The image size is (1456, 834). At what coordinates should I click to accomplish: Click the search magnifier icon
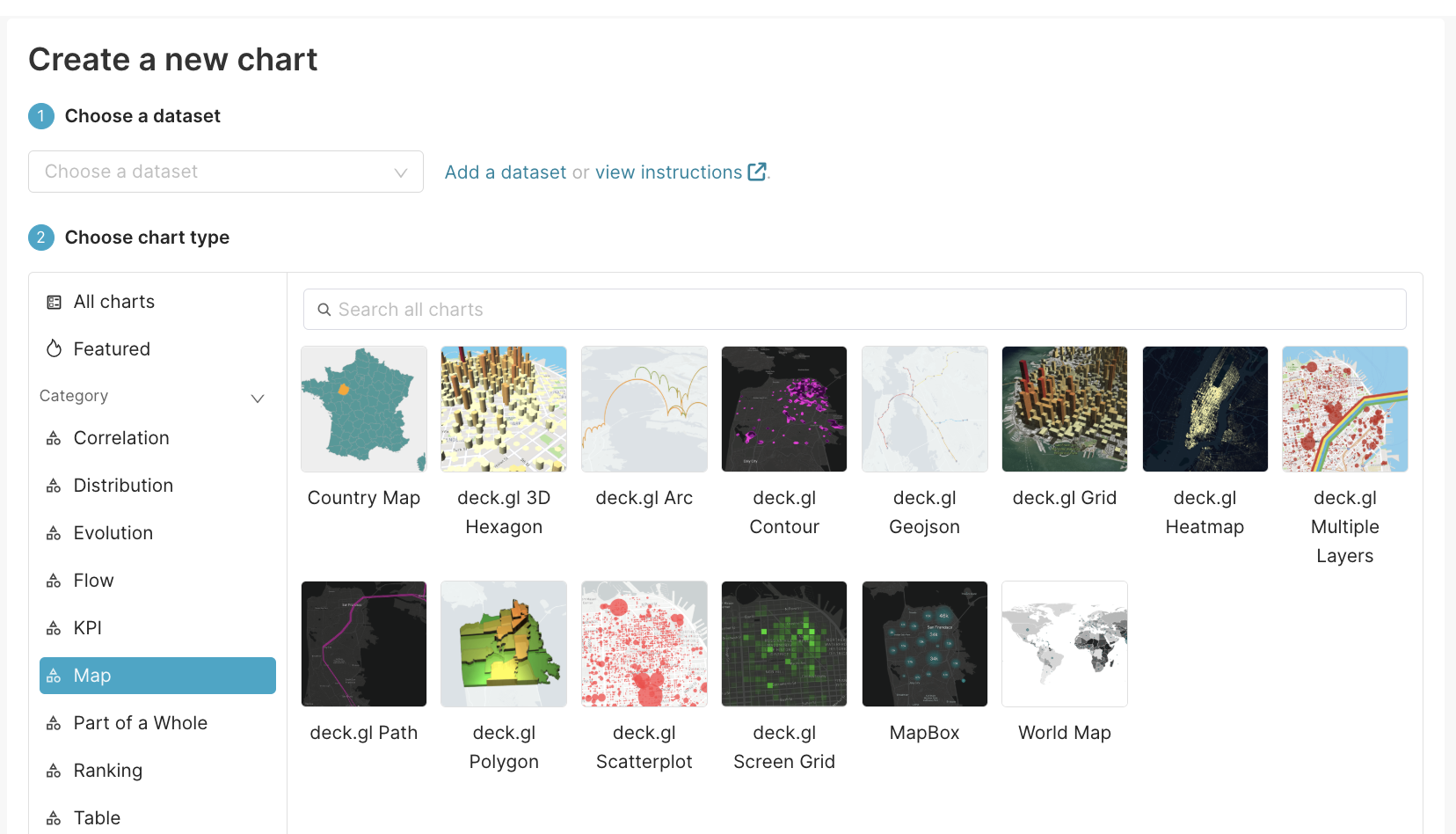pyautogui.click(x=324, y=310)
